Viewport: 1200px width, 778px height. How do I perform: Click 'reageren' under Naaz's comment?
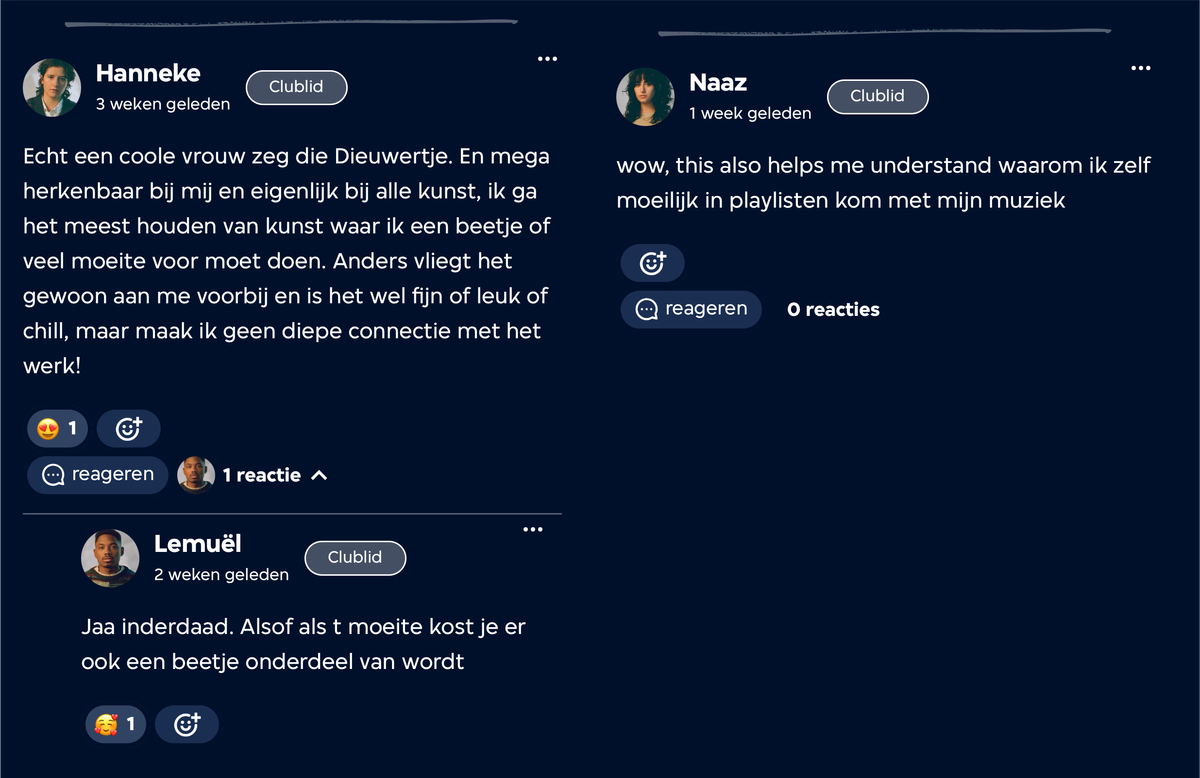click(x=691, y=309)
